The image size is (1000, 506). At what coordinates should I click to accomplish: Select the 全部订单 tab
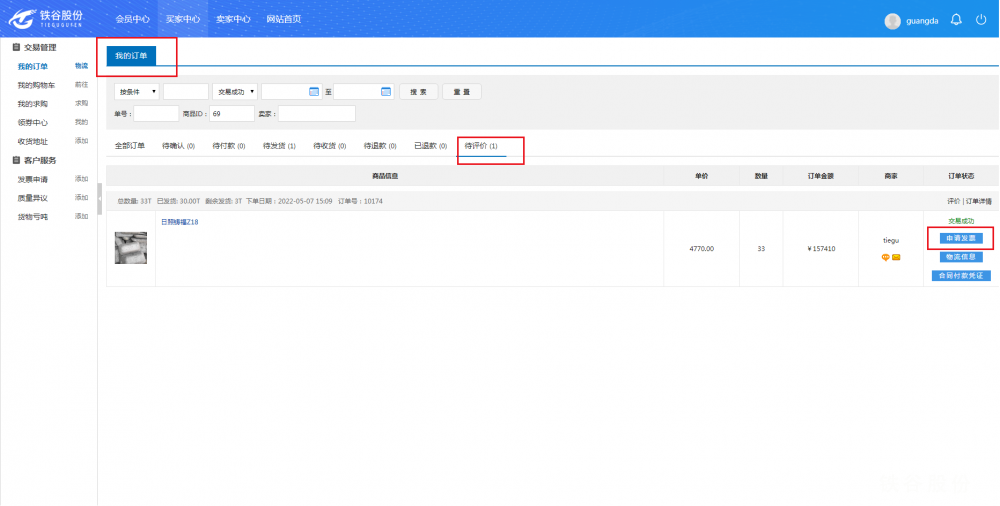coord(130,146)
